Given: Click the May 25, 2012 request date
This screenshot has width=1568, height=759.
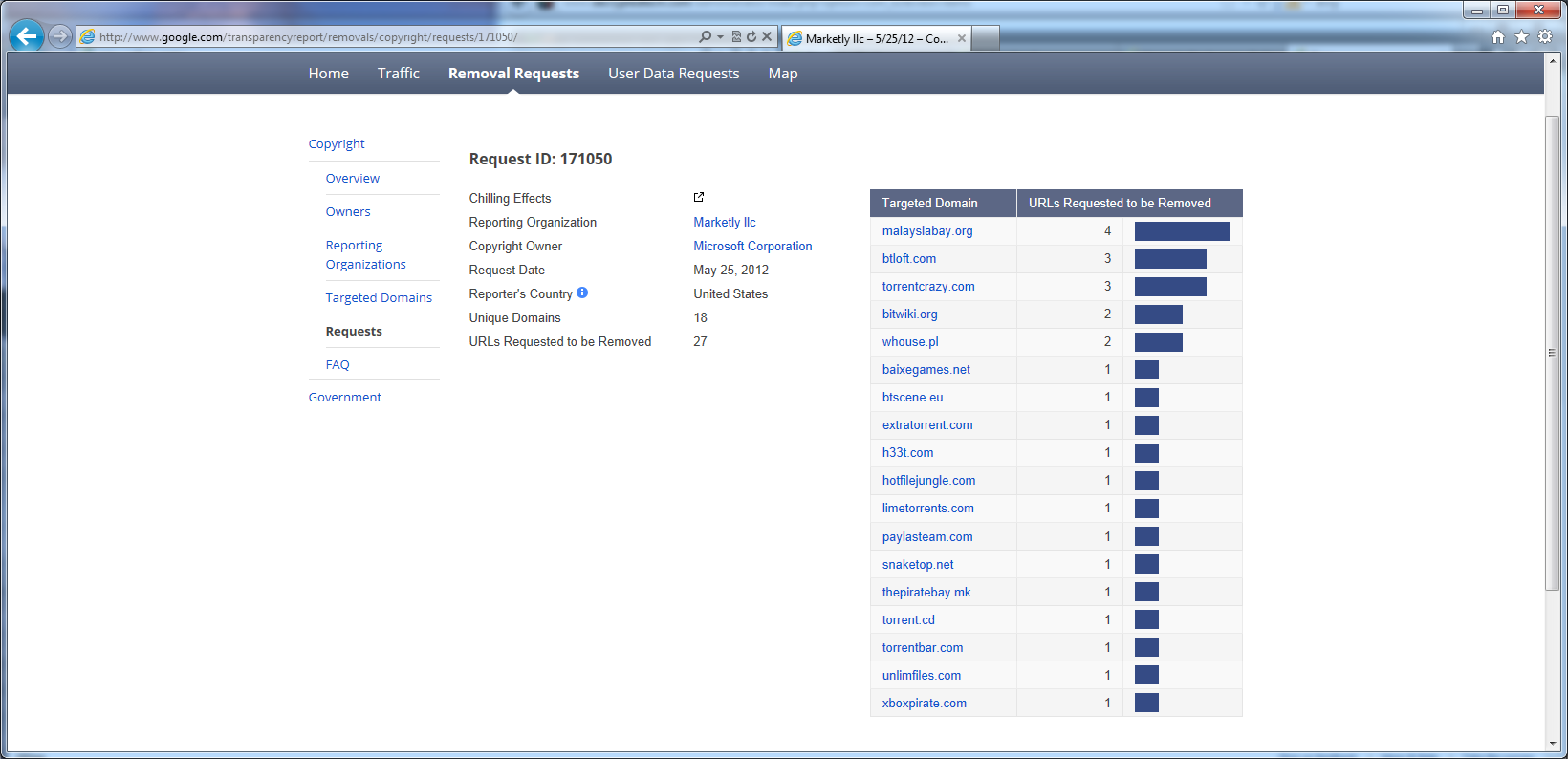Looking at the screenshot, I should (x=731, y=270).
